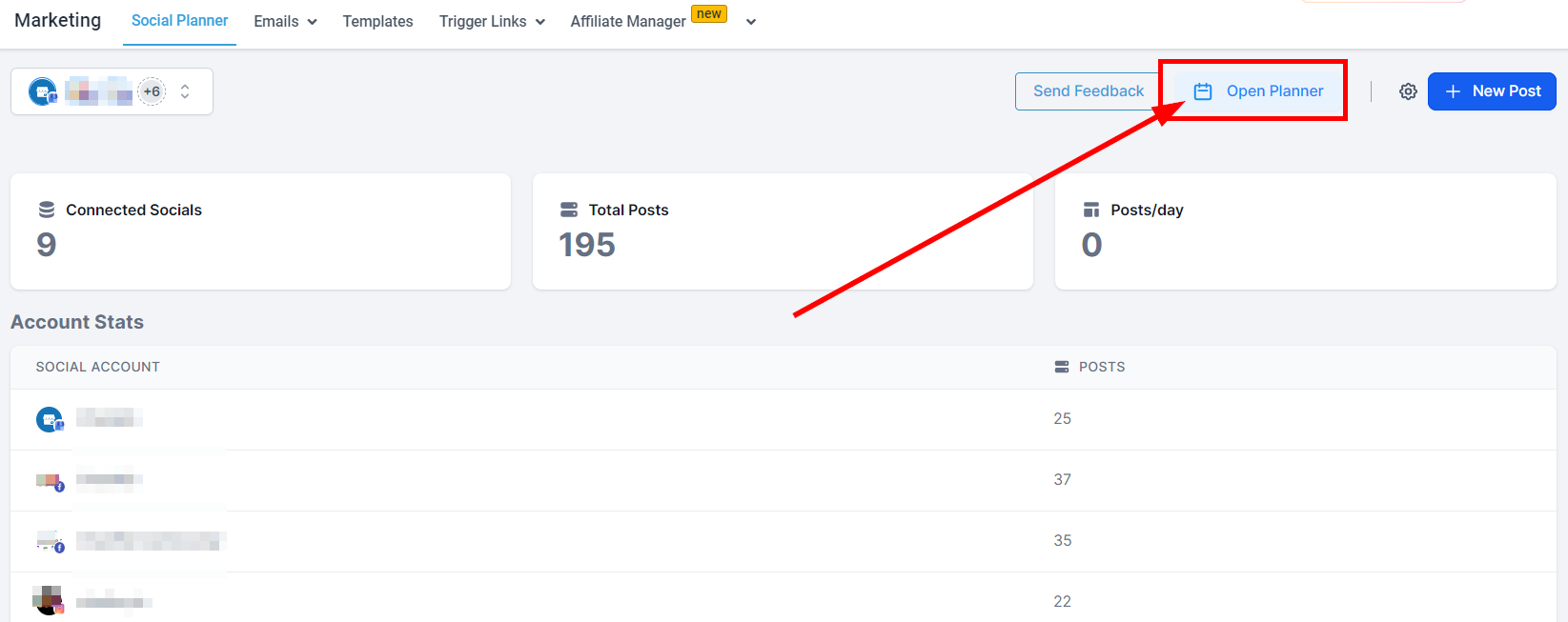Click the Instagram account avatar in last row
This screenshot has height=622, width=1568.
pyautogui.click(x=49, y=601)
